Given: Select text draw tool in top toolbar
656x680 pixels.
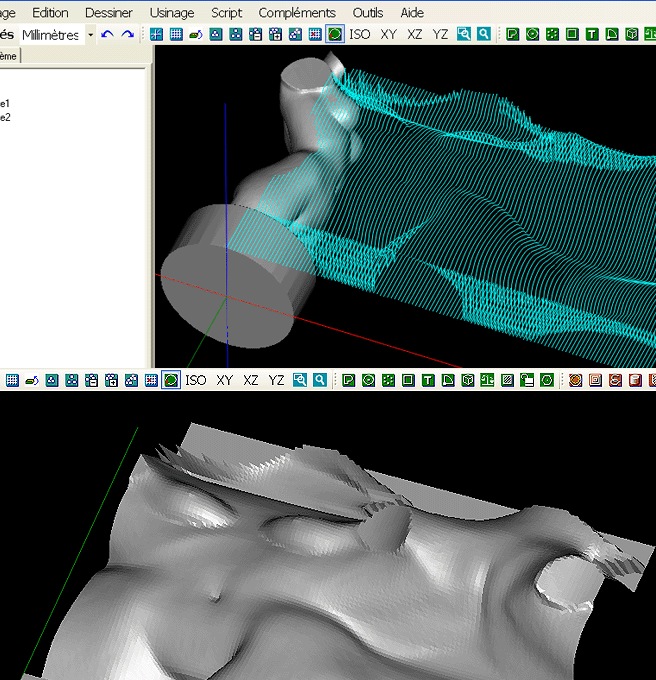Looking at the screenshot, I should [592, 34].
